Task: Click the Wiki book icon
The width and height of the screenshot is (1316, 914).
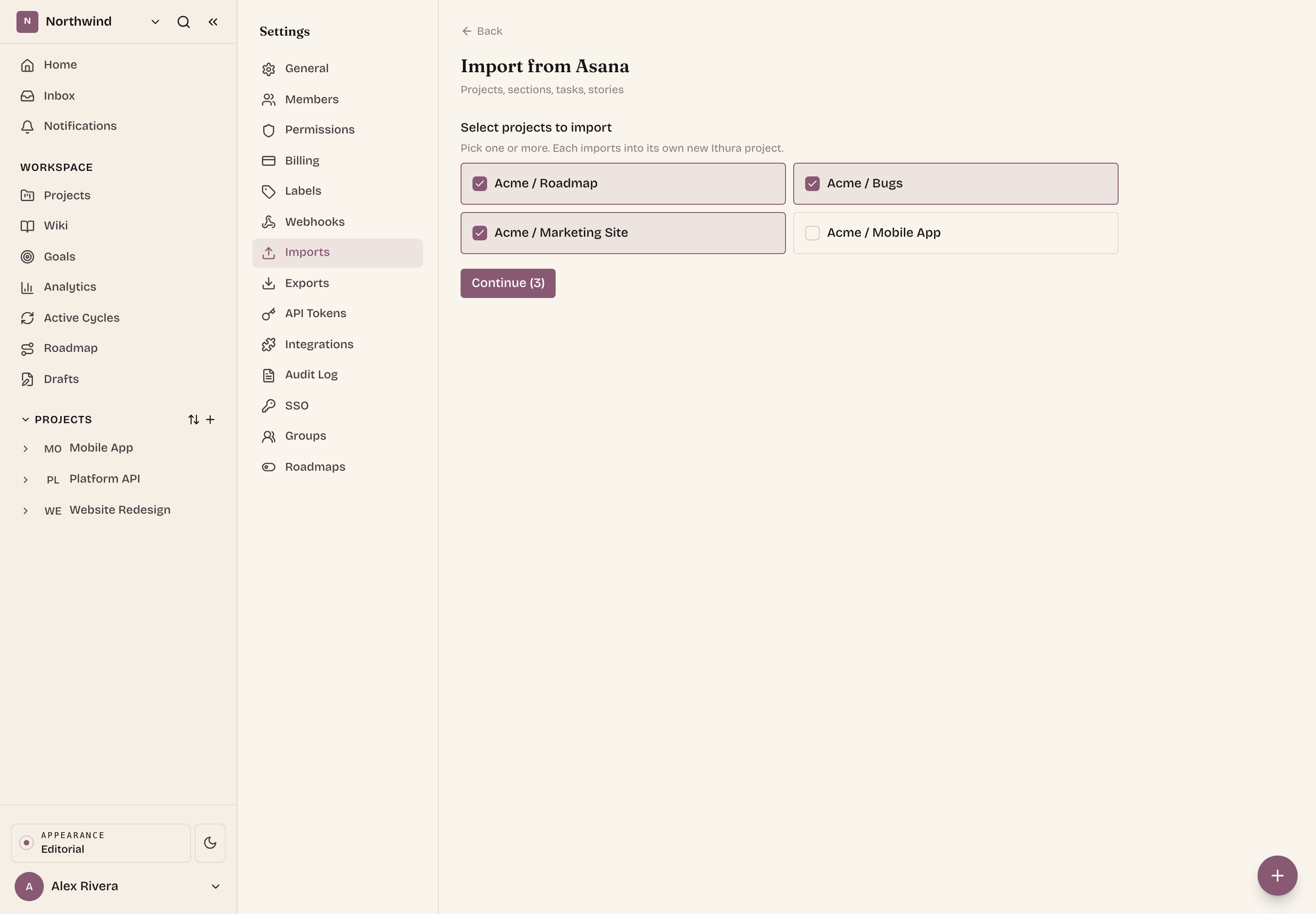Action: [x=27, y=226]
